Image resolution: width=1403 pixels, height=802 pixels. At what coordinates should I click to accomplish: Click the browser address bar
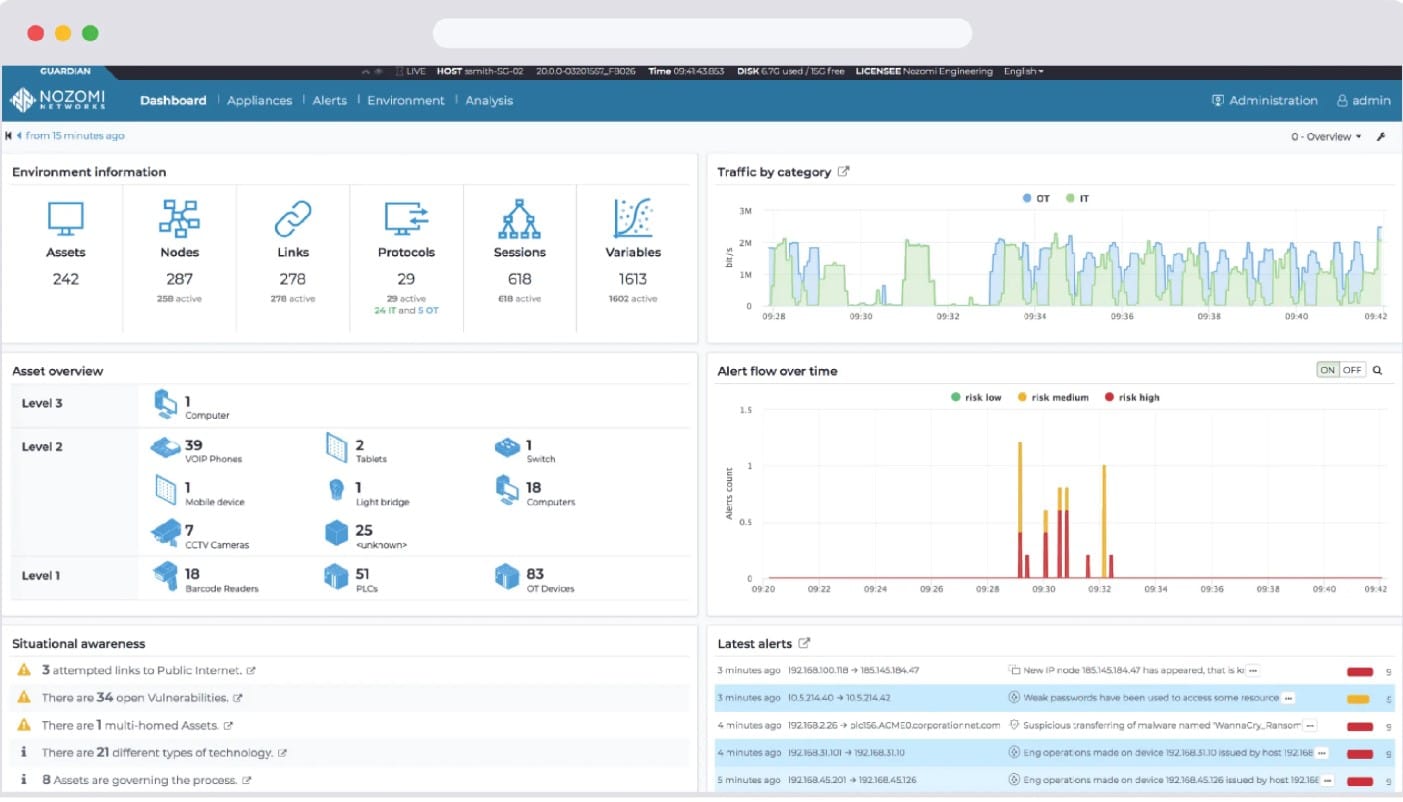point(702,33)
